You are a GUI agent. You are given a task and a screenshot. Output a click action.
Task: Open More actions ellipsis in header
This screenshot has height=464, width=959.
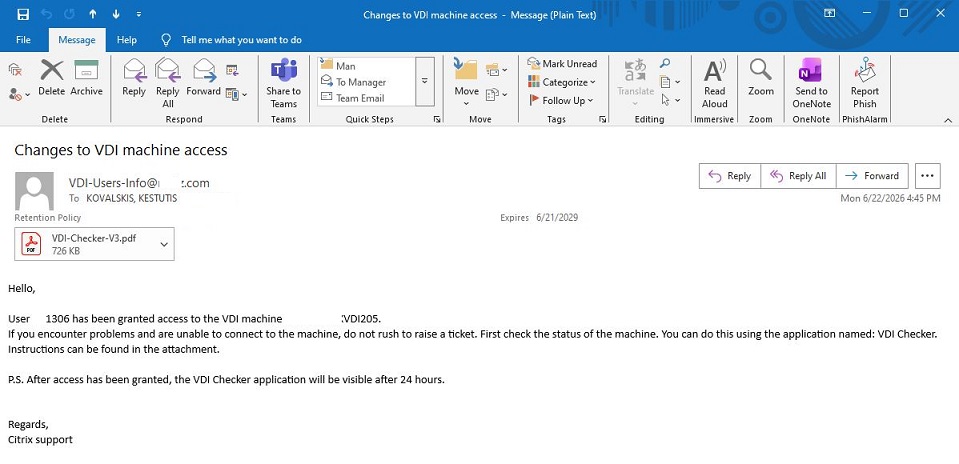click(927, 176)
